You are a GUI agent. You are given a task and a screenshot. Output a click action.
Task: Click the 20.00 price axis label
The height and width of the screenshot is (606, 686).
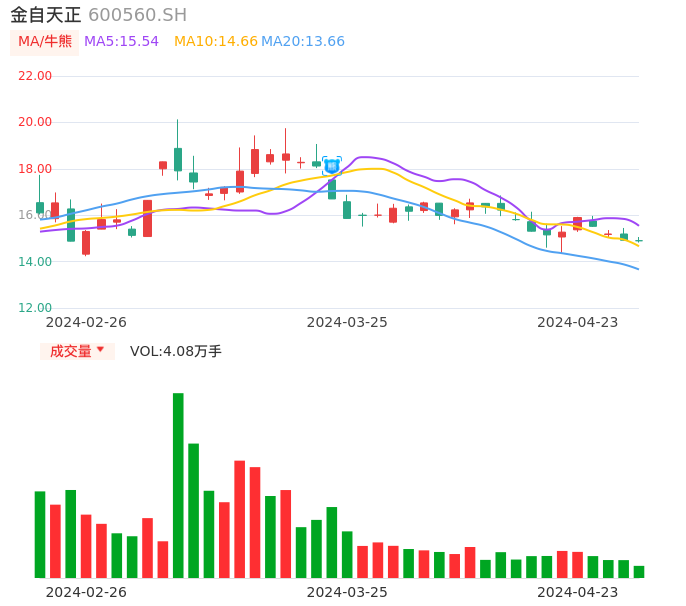click(35, 122)
